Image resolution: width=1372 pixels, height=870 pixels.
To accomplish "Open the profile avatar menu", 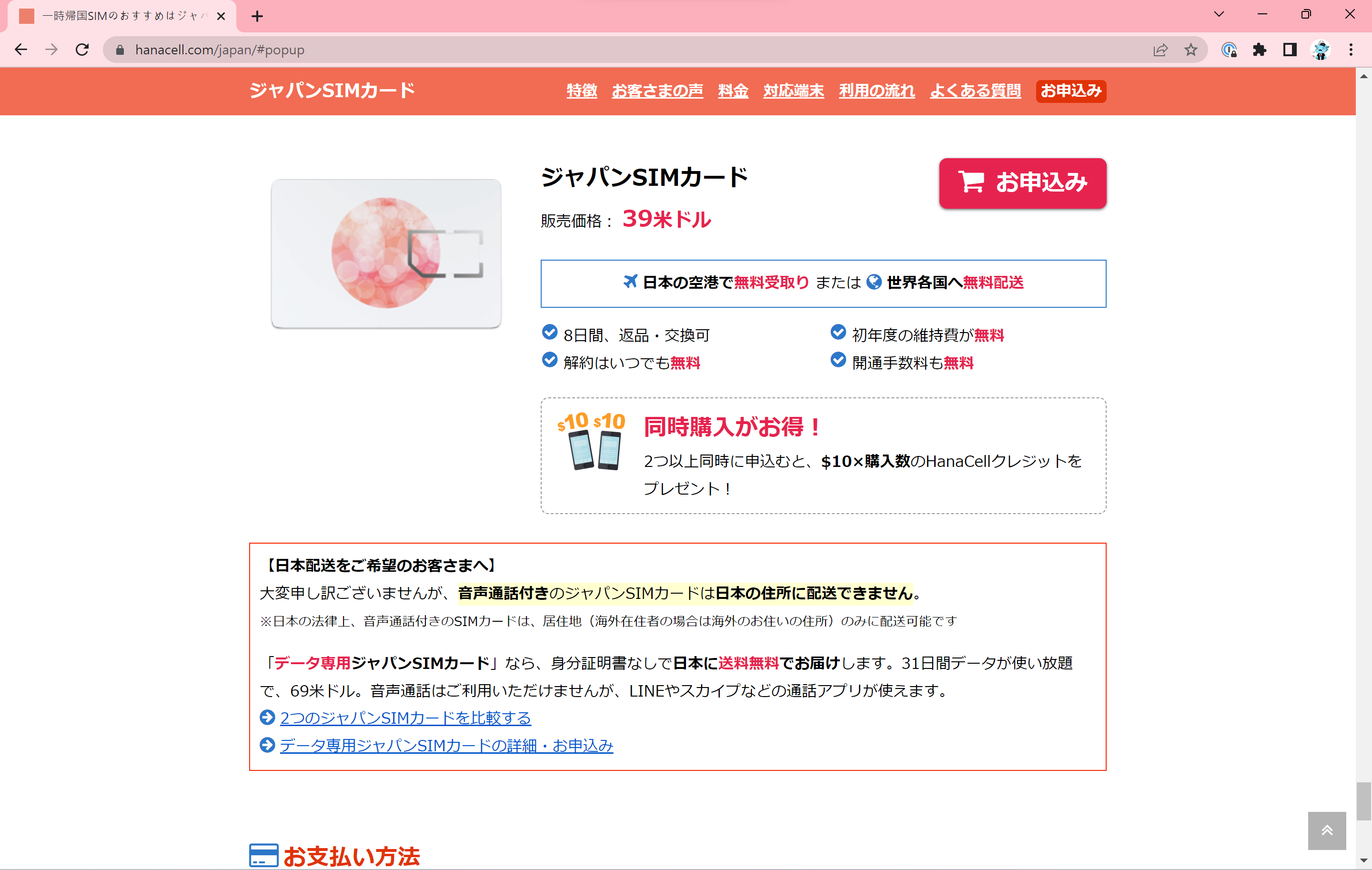I will click(1320, 50).
